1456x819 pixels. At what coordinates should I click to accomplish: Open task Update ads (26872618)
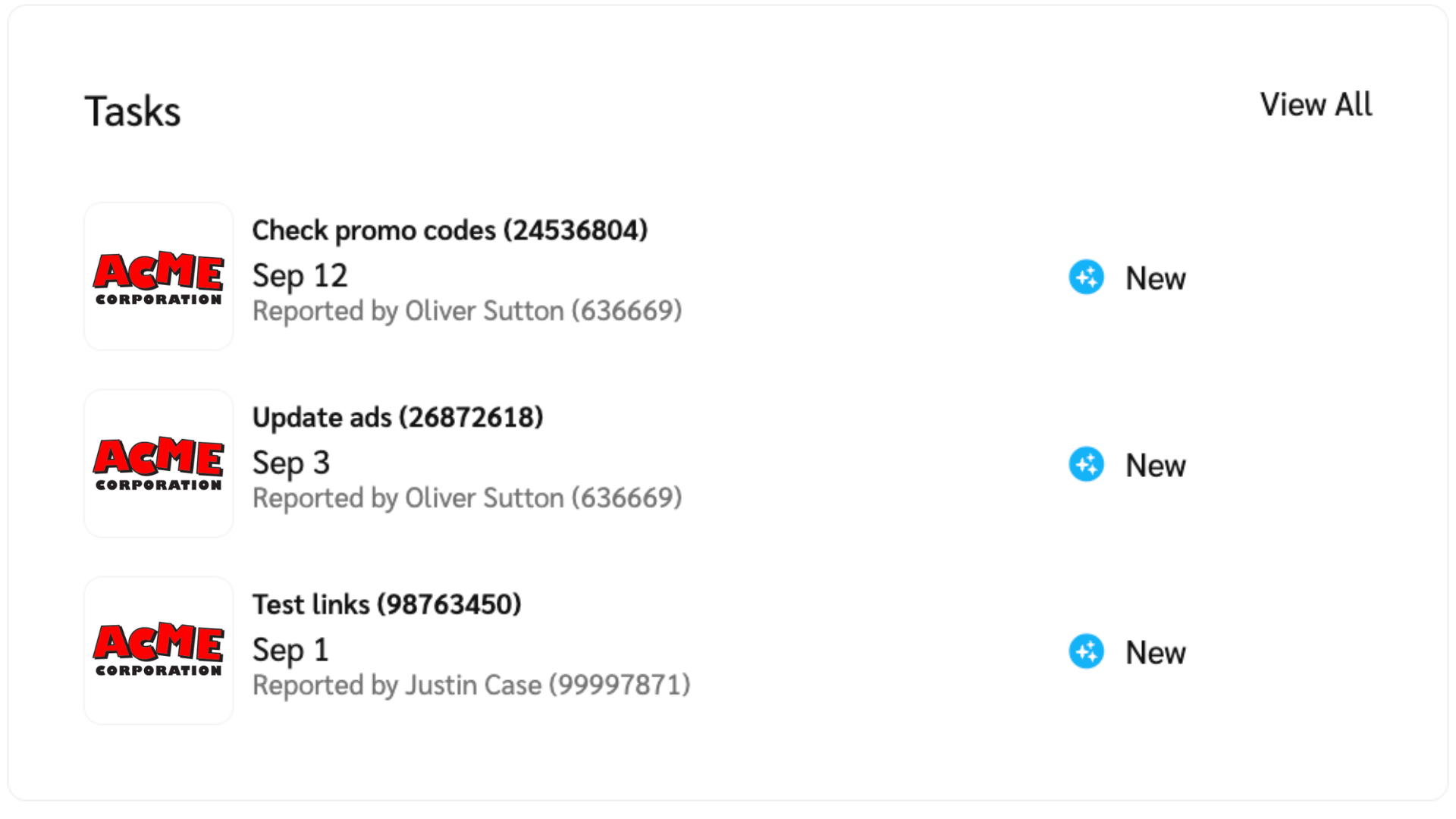pos(397,418)
